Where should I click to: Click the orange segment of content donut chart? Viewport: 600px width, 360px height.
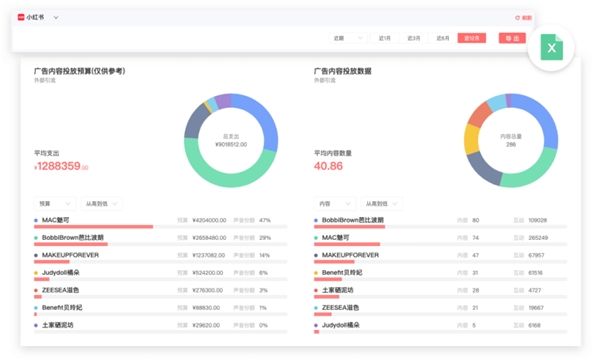pyautogui.click(x=480, y=114)
